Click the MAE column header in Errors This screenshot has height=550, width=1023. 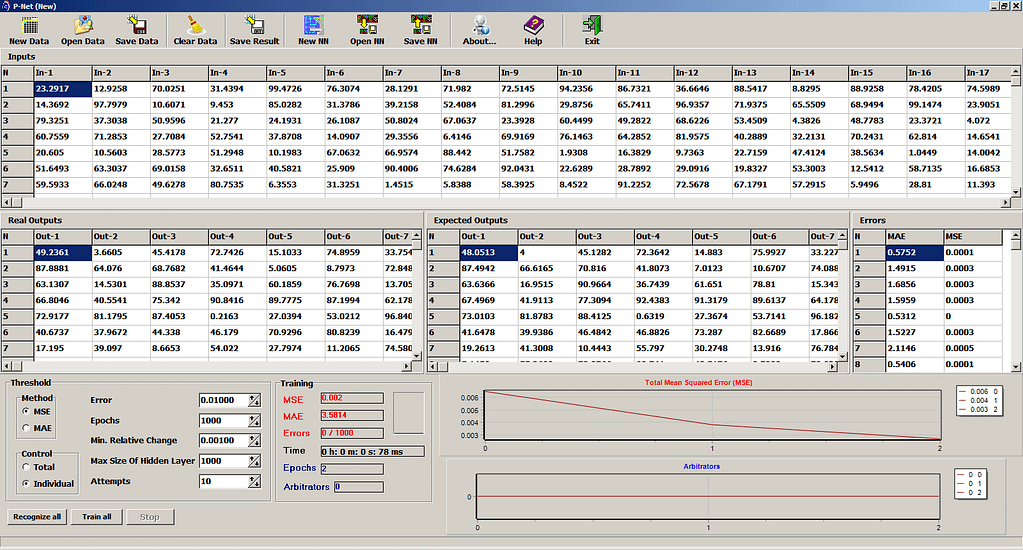click(x=914, y=236)
